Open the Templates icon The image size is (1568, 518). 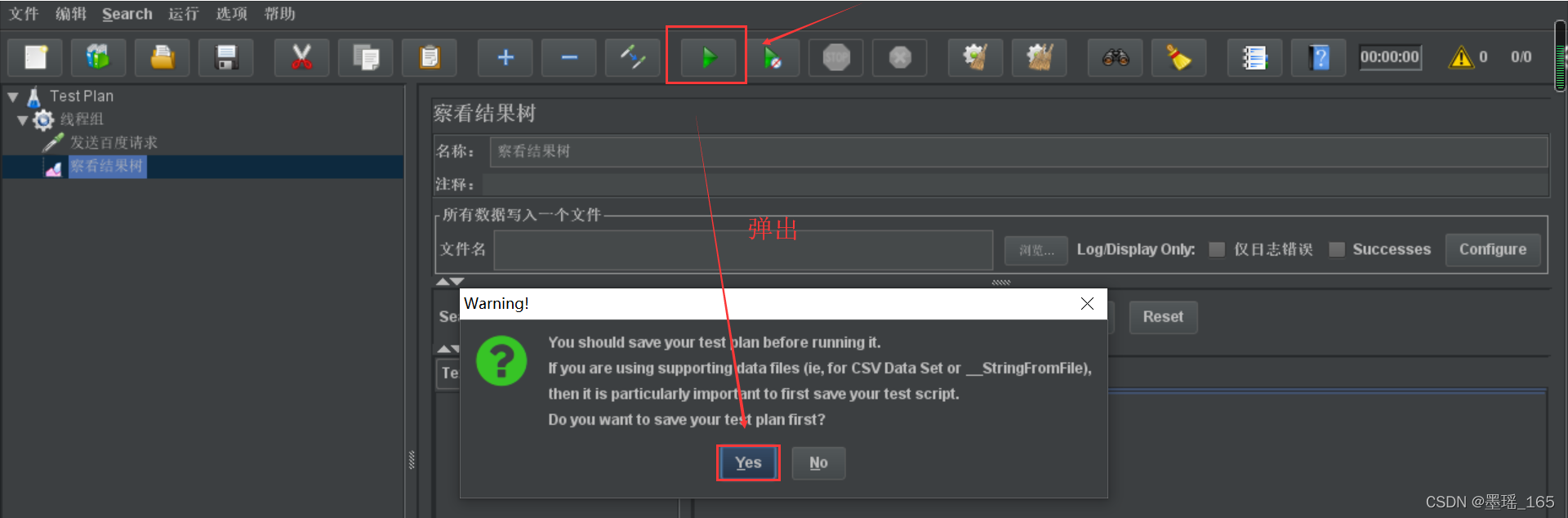click(98, 57)
